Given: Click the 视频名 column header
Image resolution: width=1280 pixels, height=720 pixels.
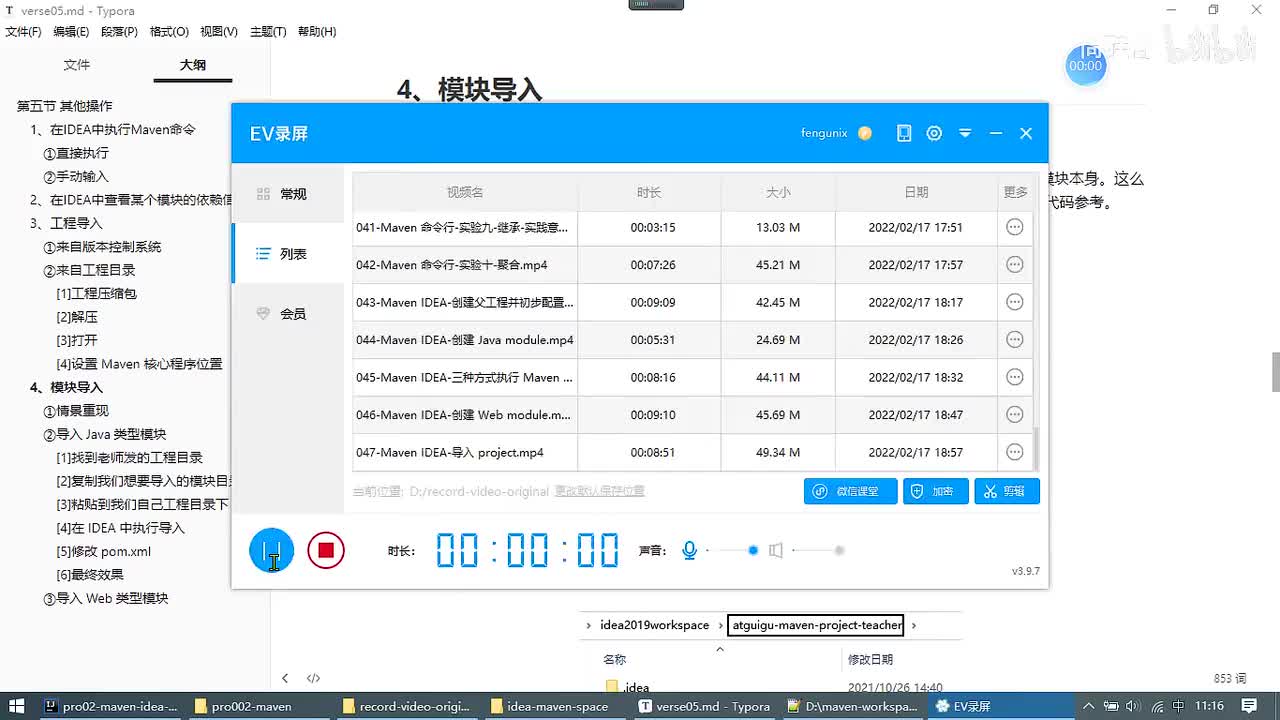Looking at the screenshot, I should click(x=465, y=192).
